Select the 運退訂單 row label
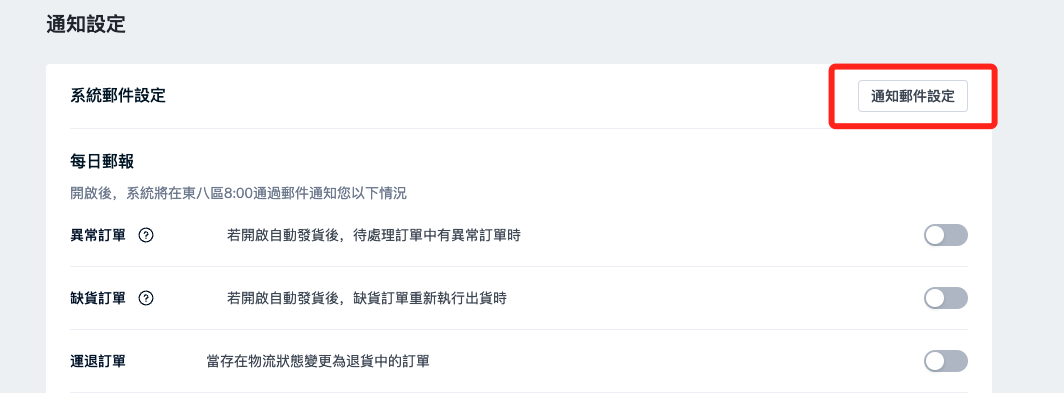1064x393 pixels. 98,361
